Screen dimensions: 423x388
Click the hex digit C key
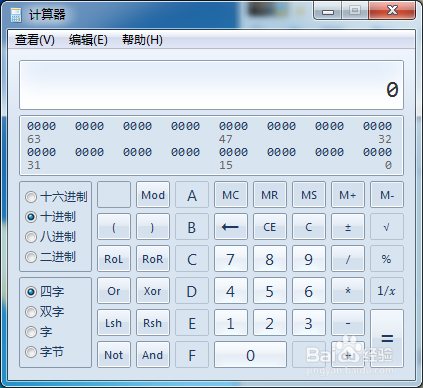point(192,259)
